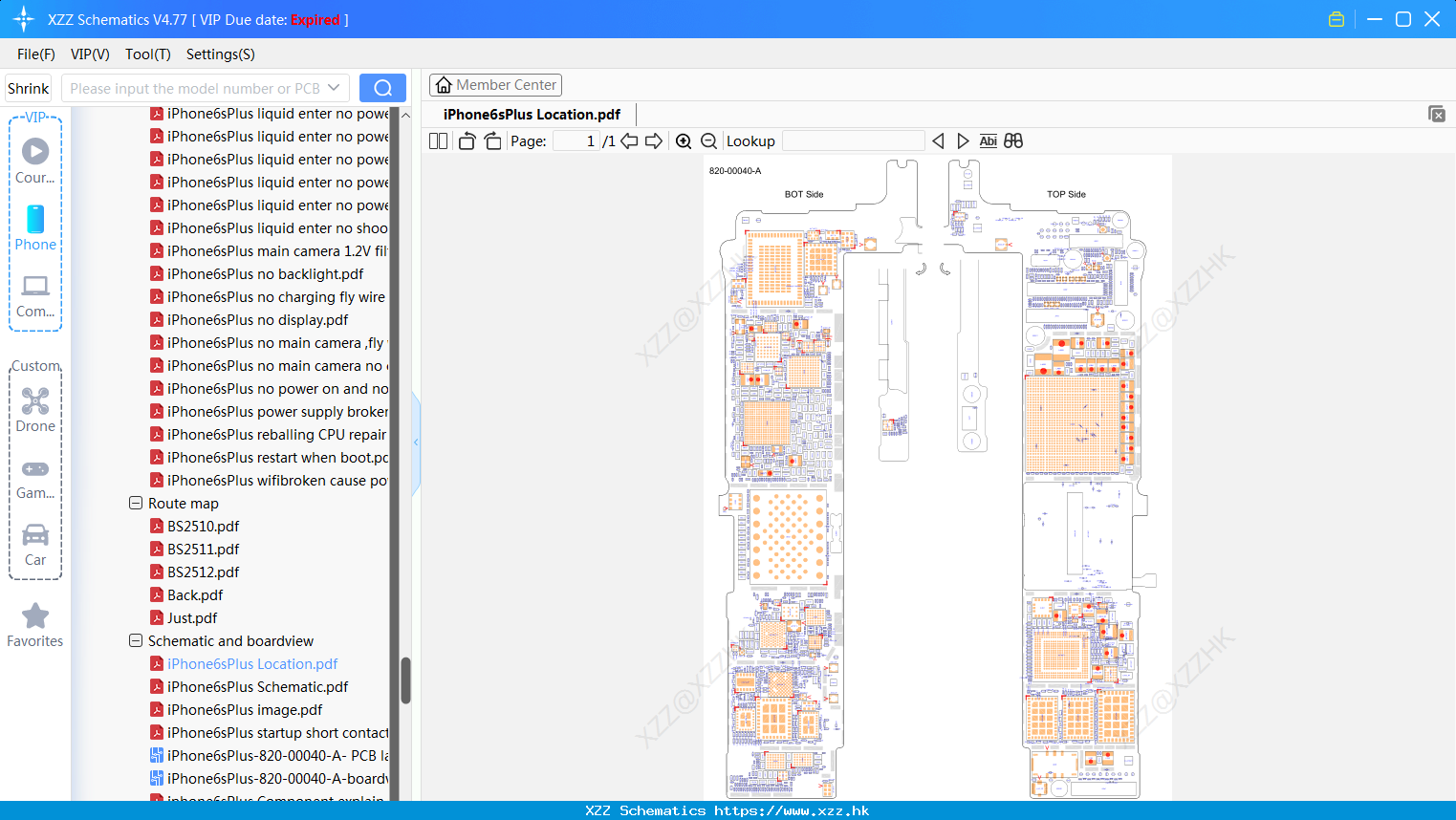Open the Drone category in sidebar
This screenshot has width=1456, height=820.
(x=35, y=410)
